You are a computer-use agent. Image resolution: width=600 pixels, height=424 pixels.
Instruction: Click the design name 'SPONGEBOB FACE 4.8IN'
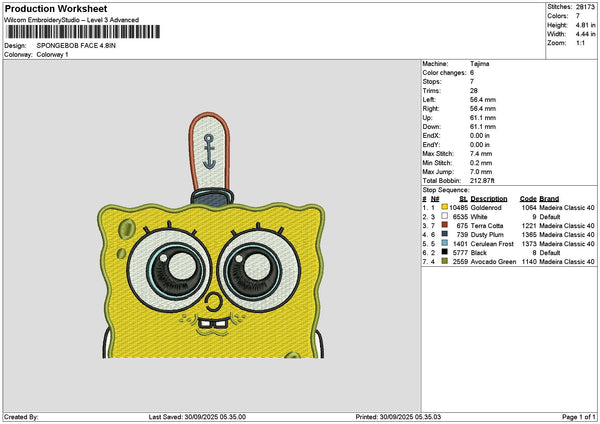(76, 46)
